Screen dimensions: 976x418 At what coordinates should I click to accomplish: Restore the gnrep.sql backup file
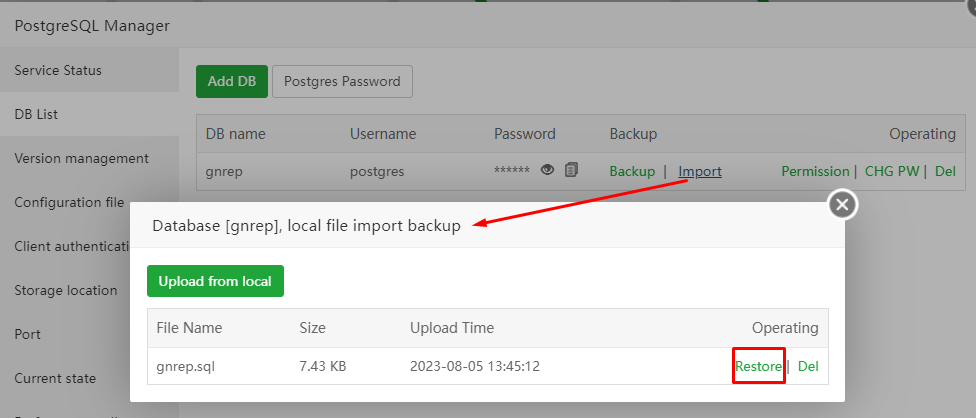(759, 366)
